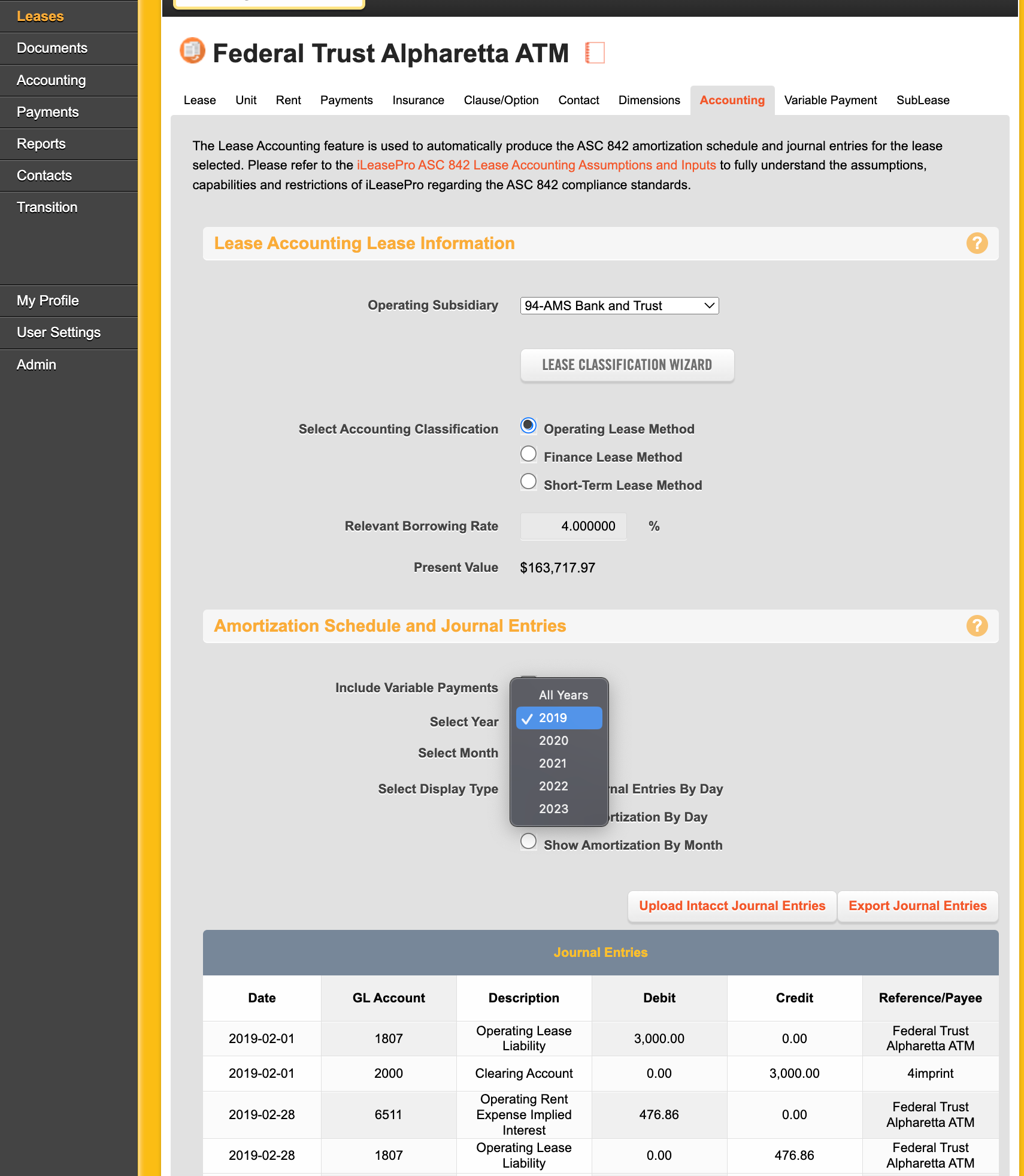Switch to the Rent tab
The image size is (1024, 1176).
click(288, 100)
